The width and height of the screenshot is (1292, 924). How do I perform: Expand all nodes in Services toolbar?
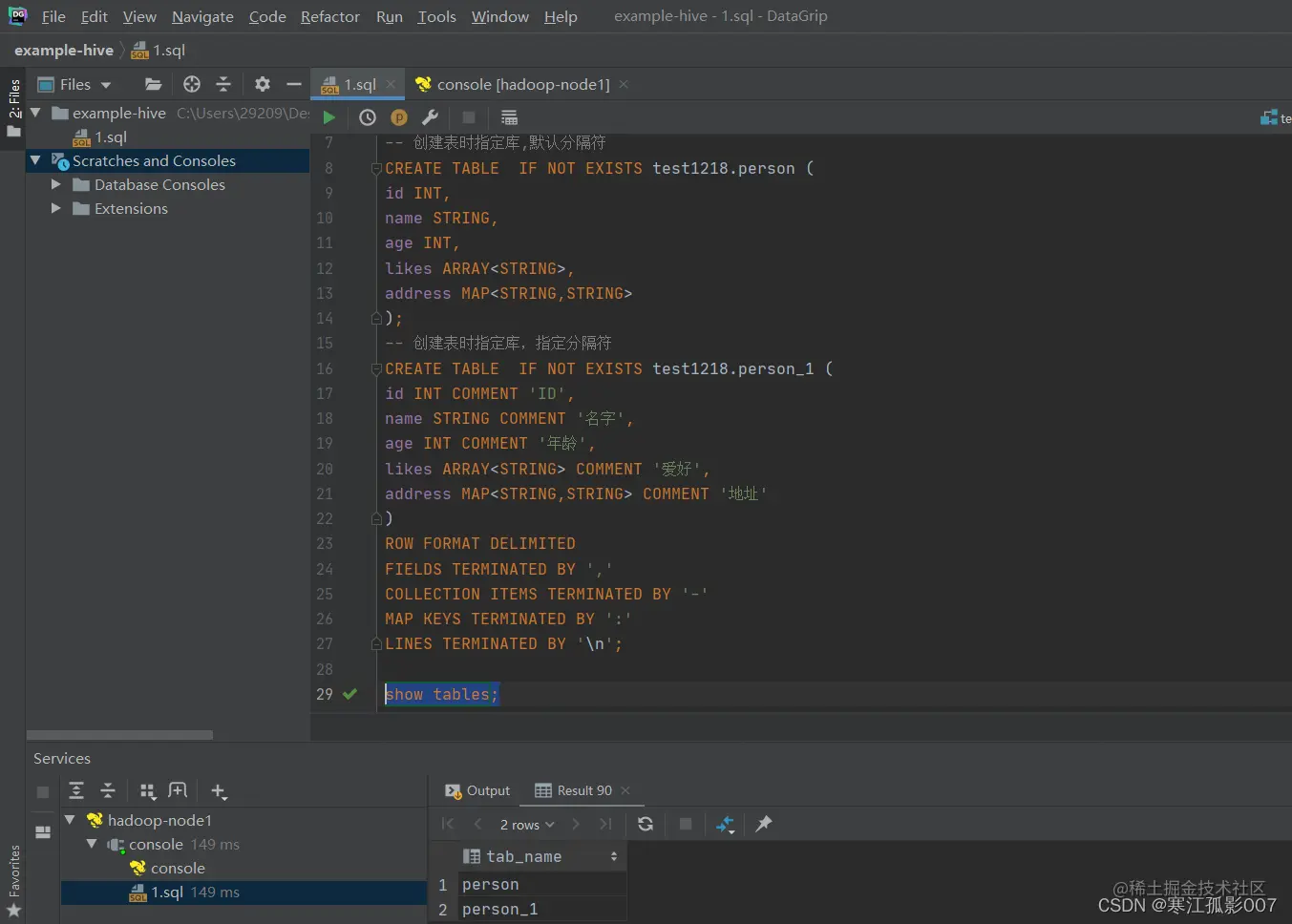(x=77, y=790)
